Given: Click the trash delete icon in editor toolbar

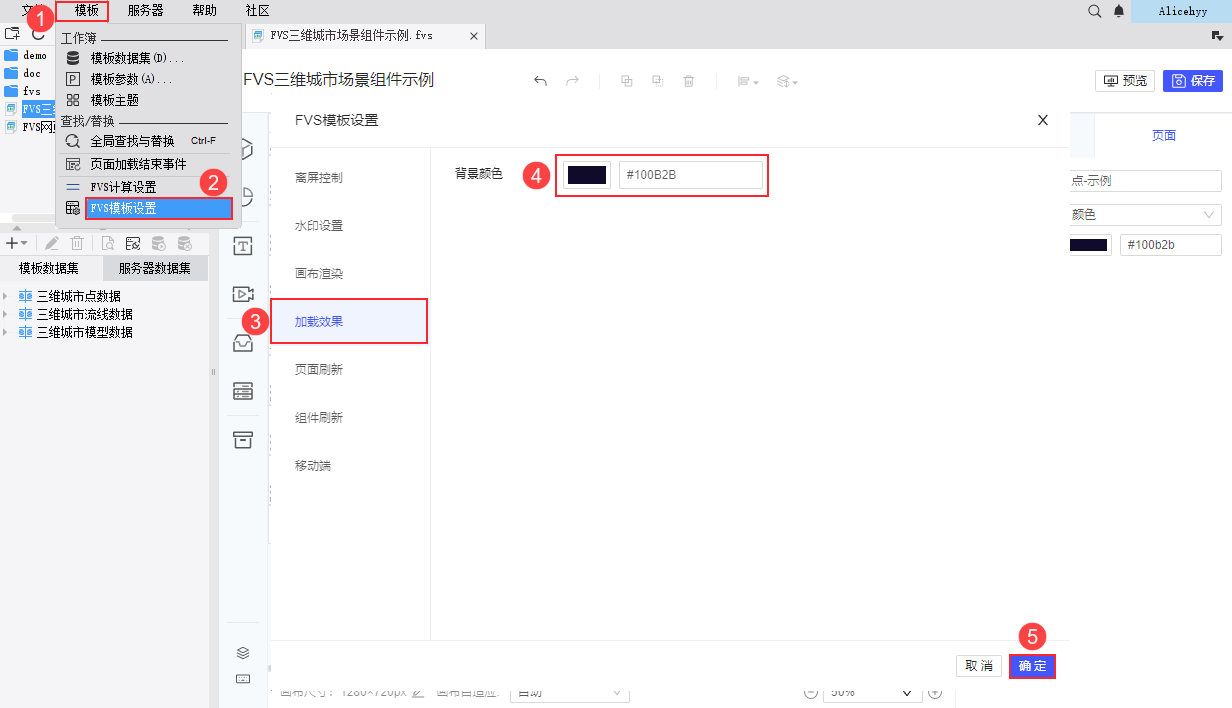Looking at the screenshot, I should [x=689, y=81].
